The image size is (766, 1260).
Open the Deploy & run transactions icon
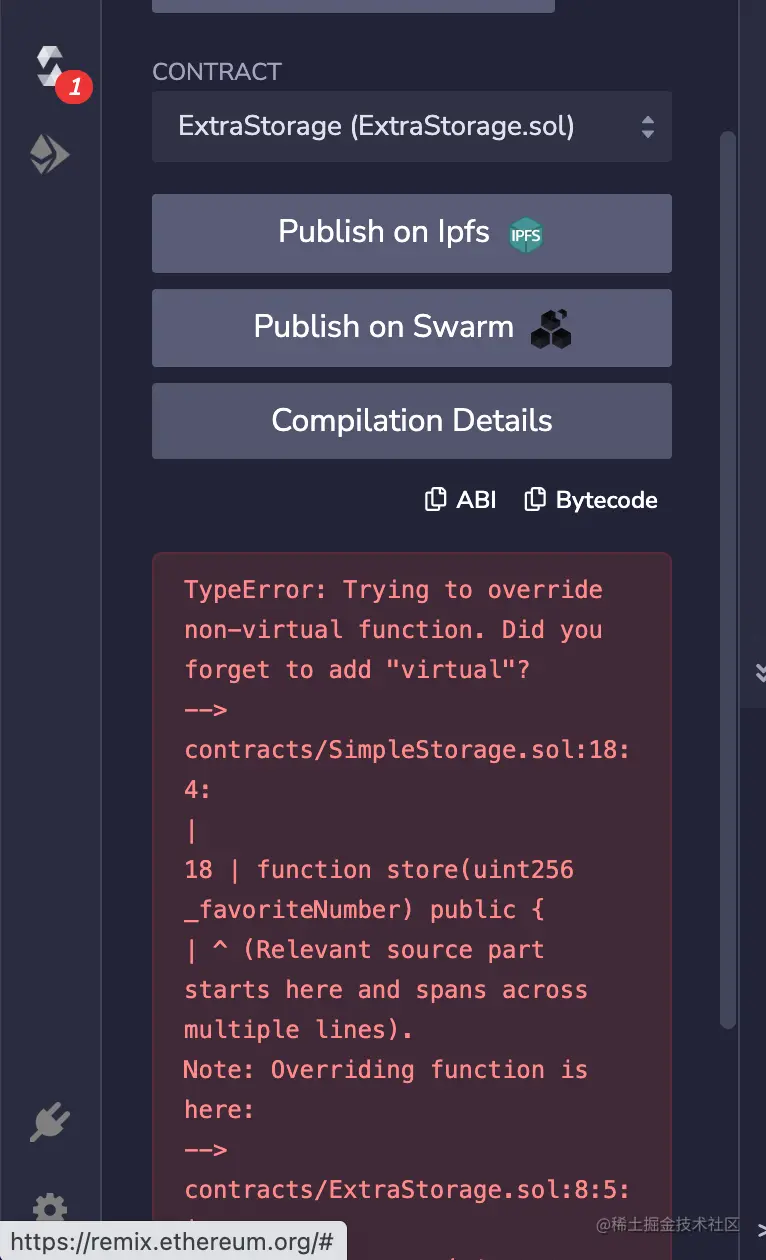click(49, 155)
